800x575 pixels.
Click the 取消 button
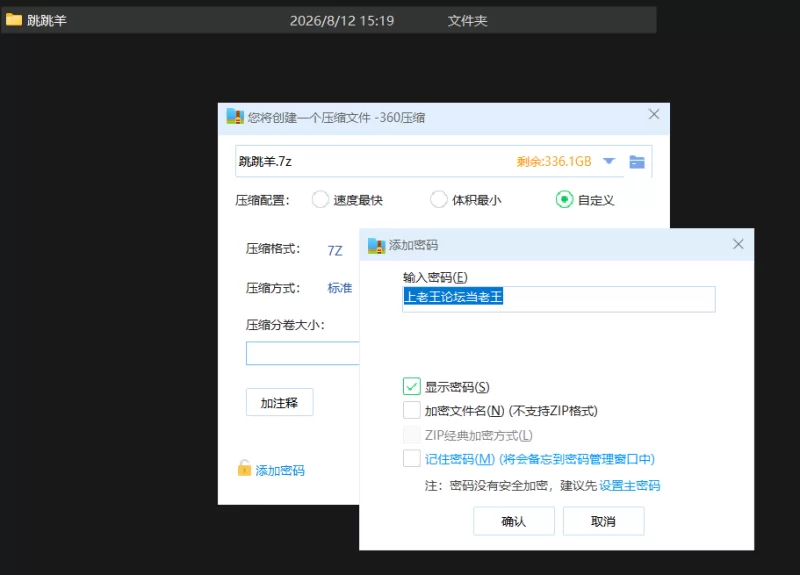tap(604, 521)
